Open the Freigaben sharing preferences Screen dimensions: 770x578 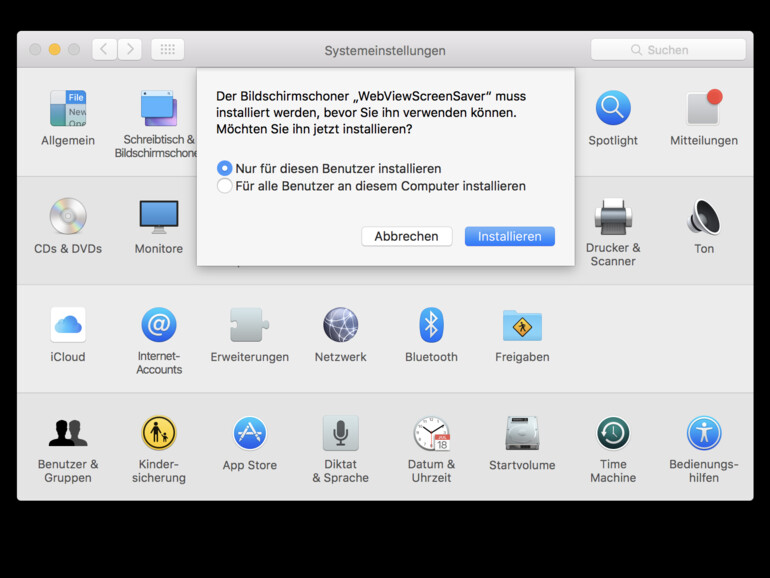tap(522, 325)
